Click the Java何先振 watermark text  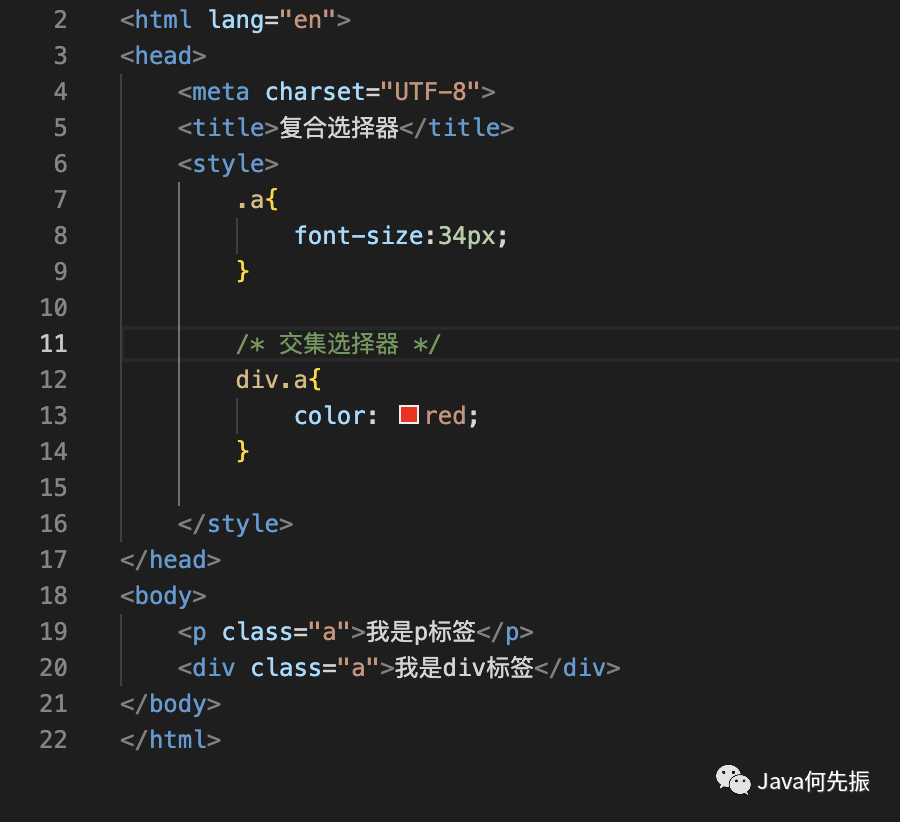tap(814, 781)
